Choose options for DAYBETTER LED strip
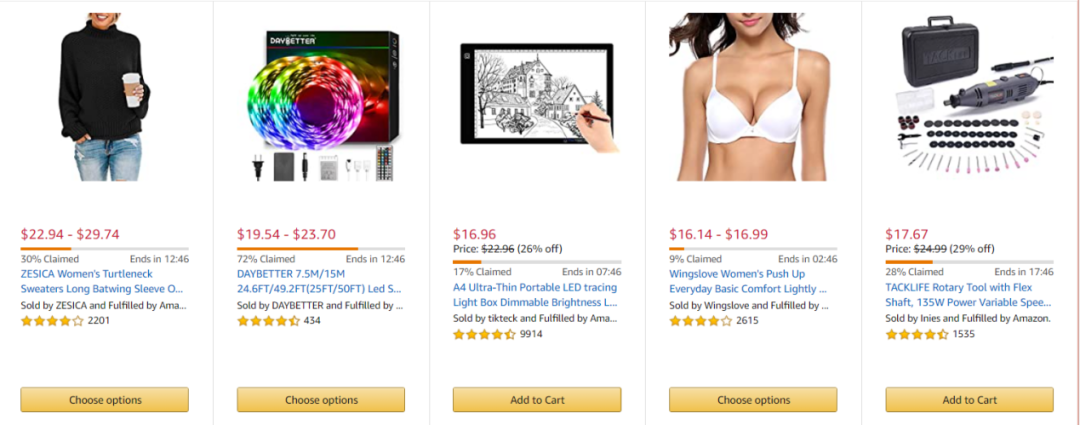Viewport: 1080px width, 425px height. tap(321, 400)
